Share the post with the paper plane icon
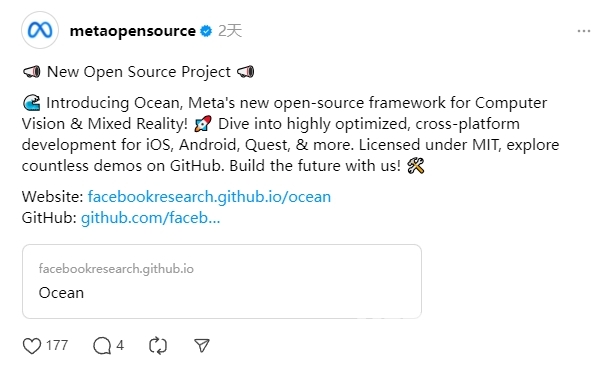 (202, 345)
